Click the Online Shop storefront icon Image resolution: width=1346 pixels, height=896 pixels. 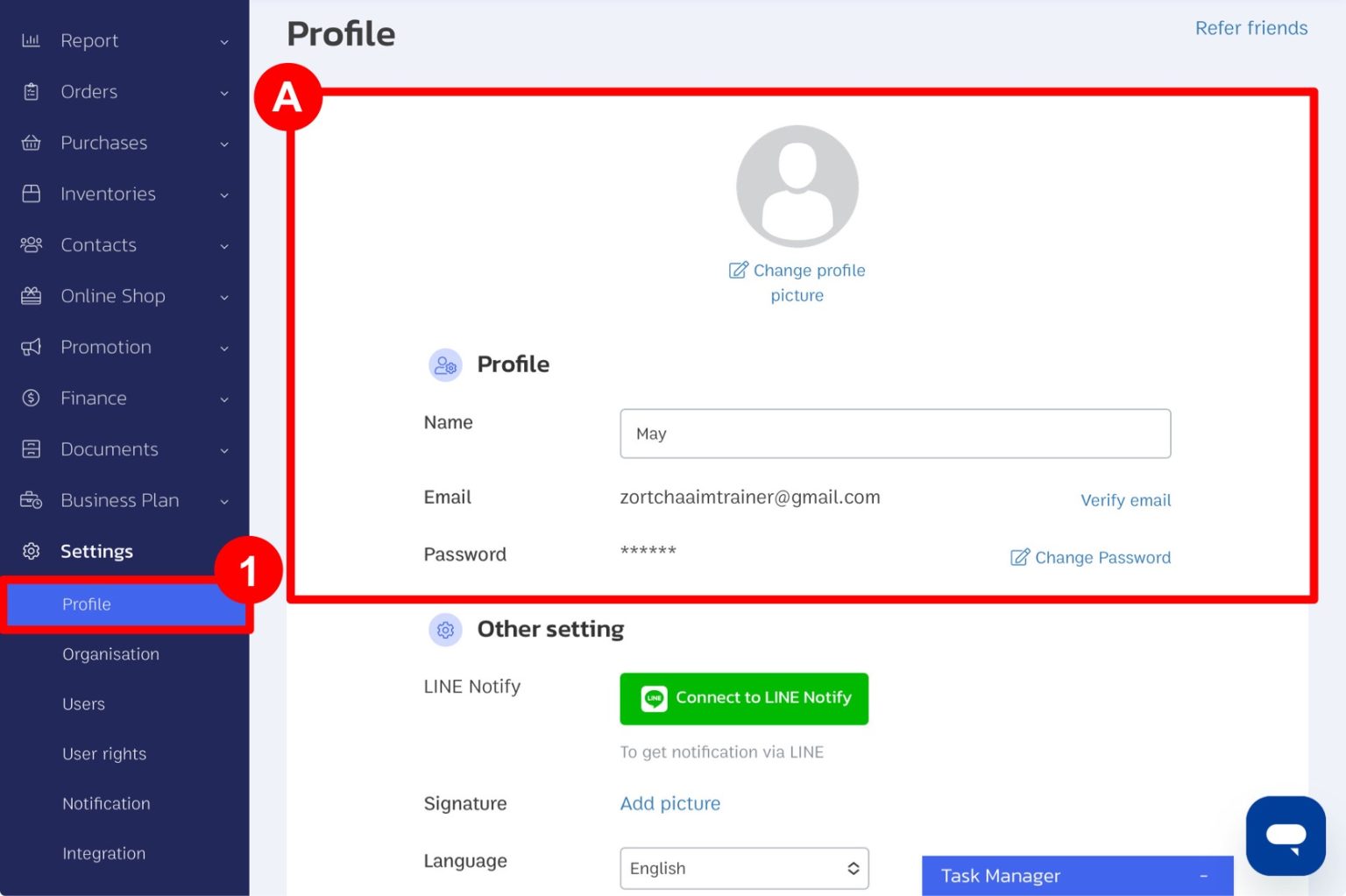pos(31,296)
